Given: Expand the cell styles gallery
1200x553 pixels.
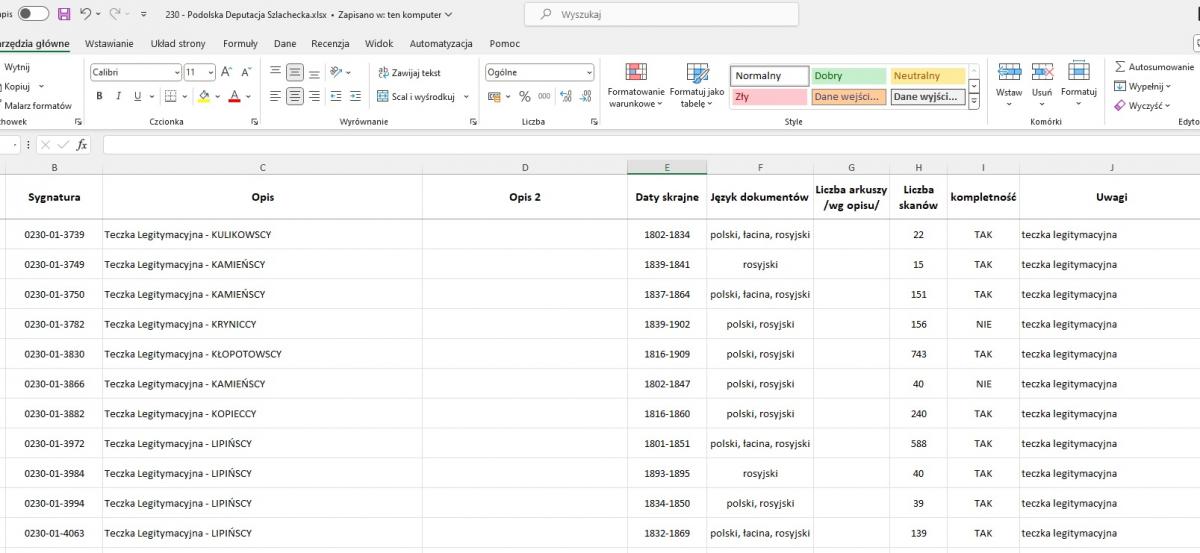Looking at the screenshot, I should tap(974, 101).
